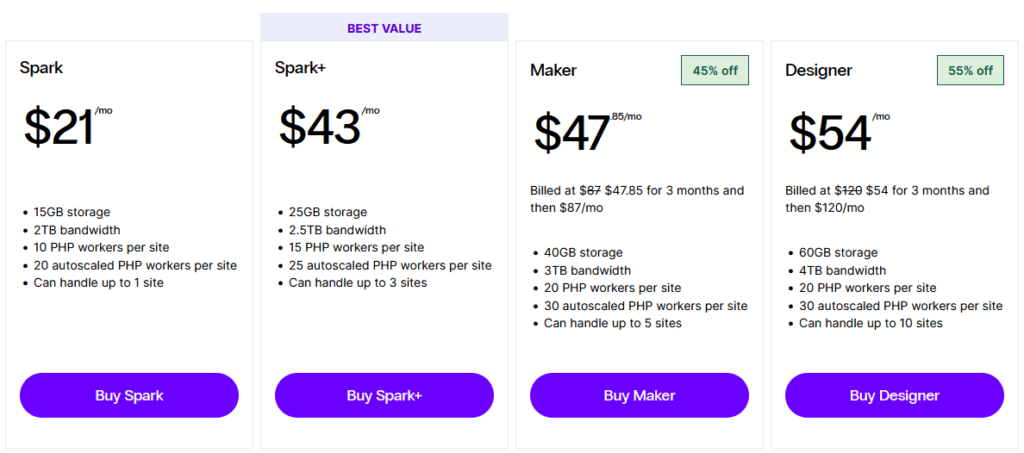Click the Spark plan title
The image size is (1024, 453).
(41, 67)
